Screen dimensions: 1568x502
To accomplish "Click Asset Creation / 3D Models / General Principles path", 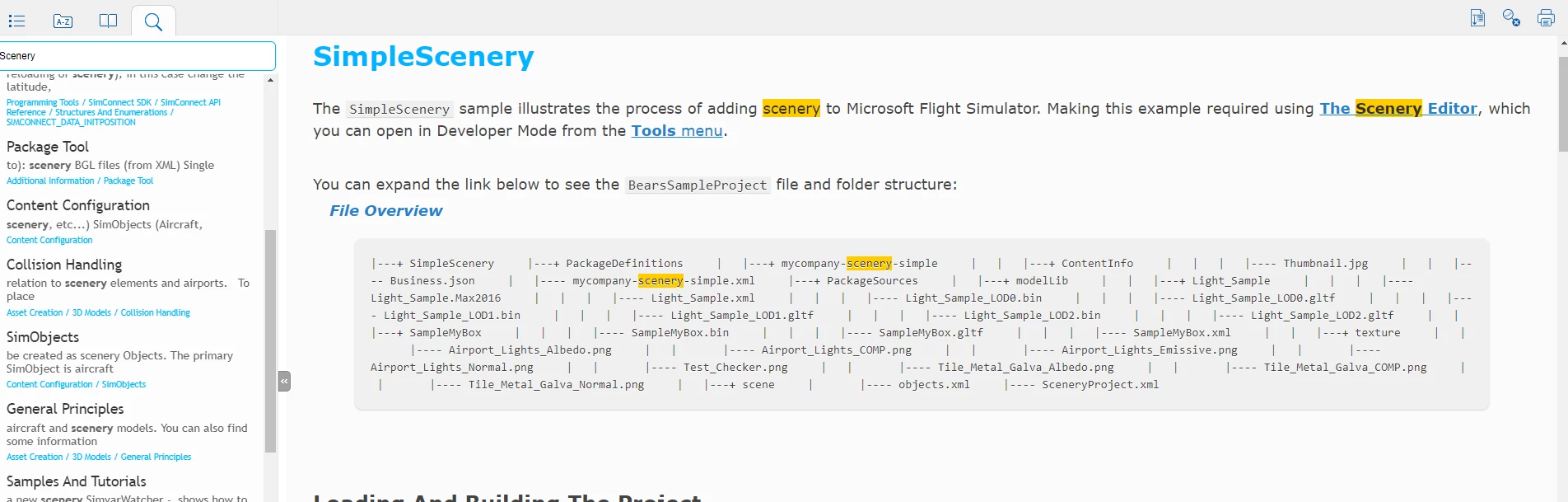I will [x=99, y=457].
